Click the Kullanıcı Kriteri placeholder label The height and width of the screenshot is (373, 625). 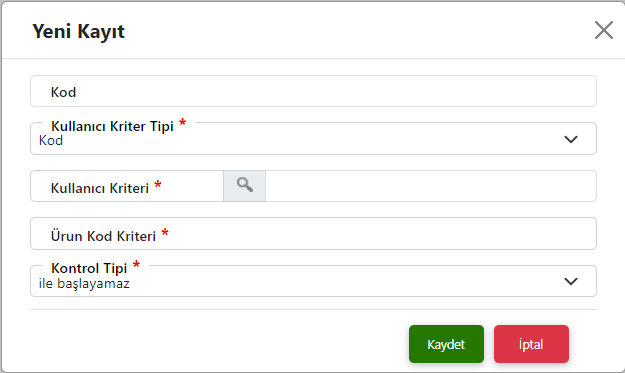100,188
